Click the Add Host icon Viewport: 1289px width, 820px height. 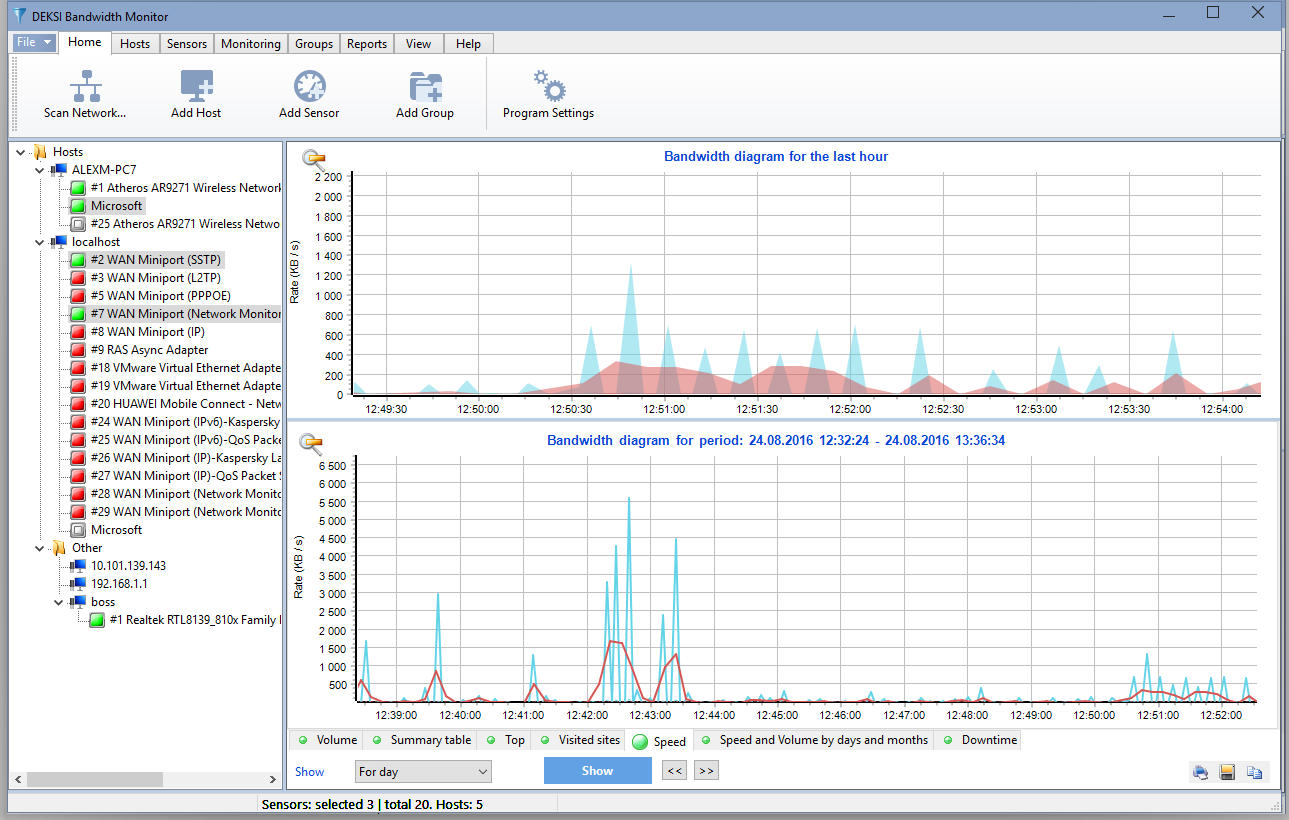click(196, 88)
